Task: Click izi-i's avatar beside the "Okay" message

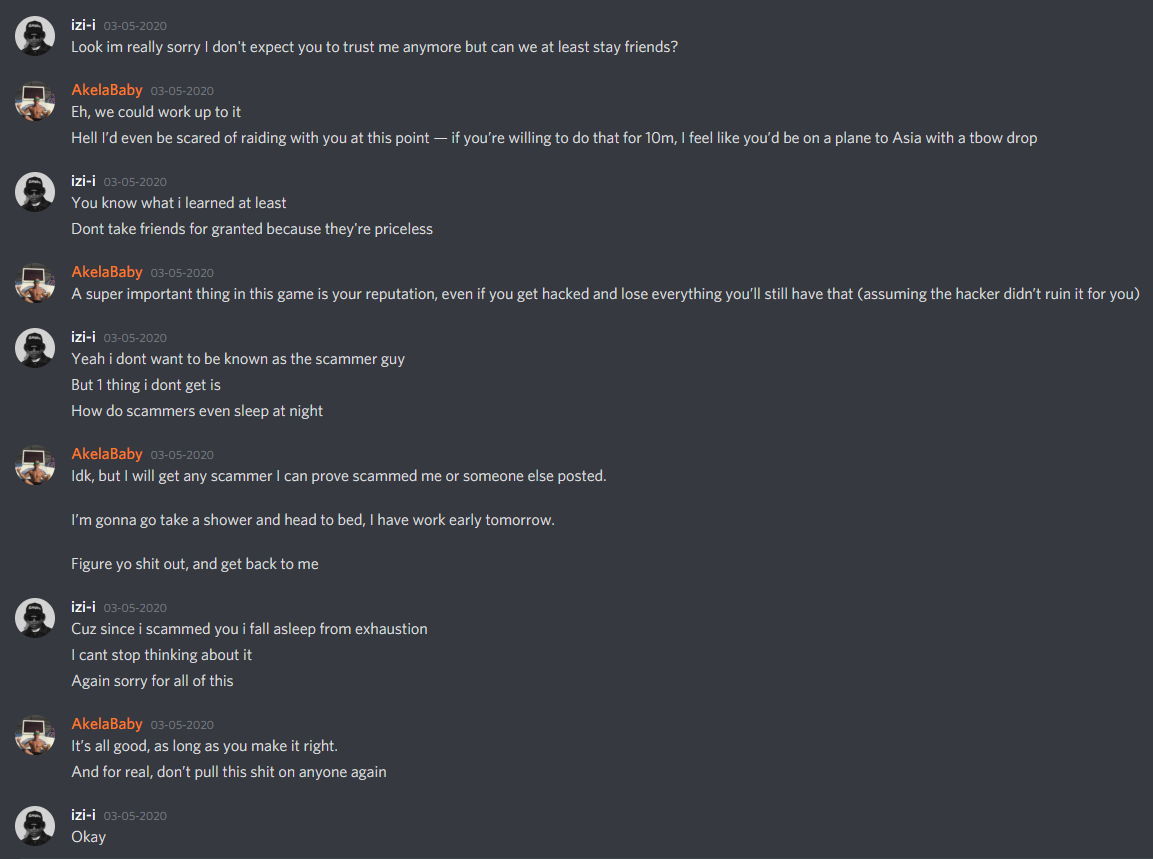Action: pyautogui.click(x=35, y=826)
